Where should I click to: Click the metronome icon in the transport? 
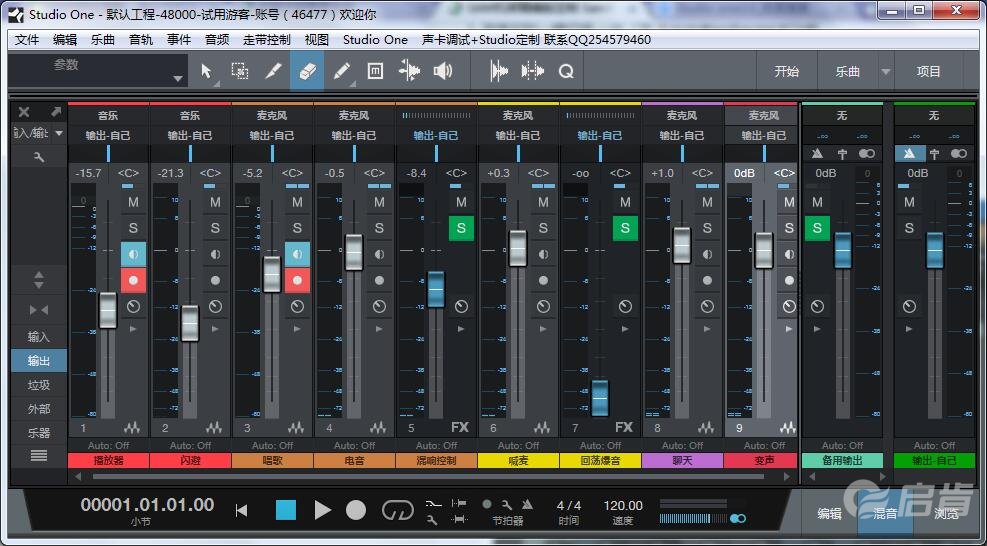[x=527, y=504]
